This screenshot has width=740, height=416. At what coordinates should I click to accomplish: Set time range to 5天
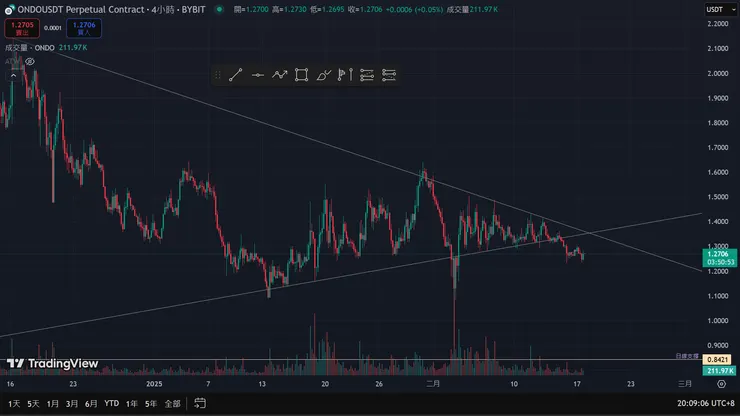pyautogui.click(x=33, y=403)
